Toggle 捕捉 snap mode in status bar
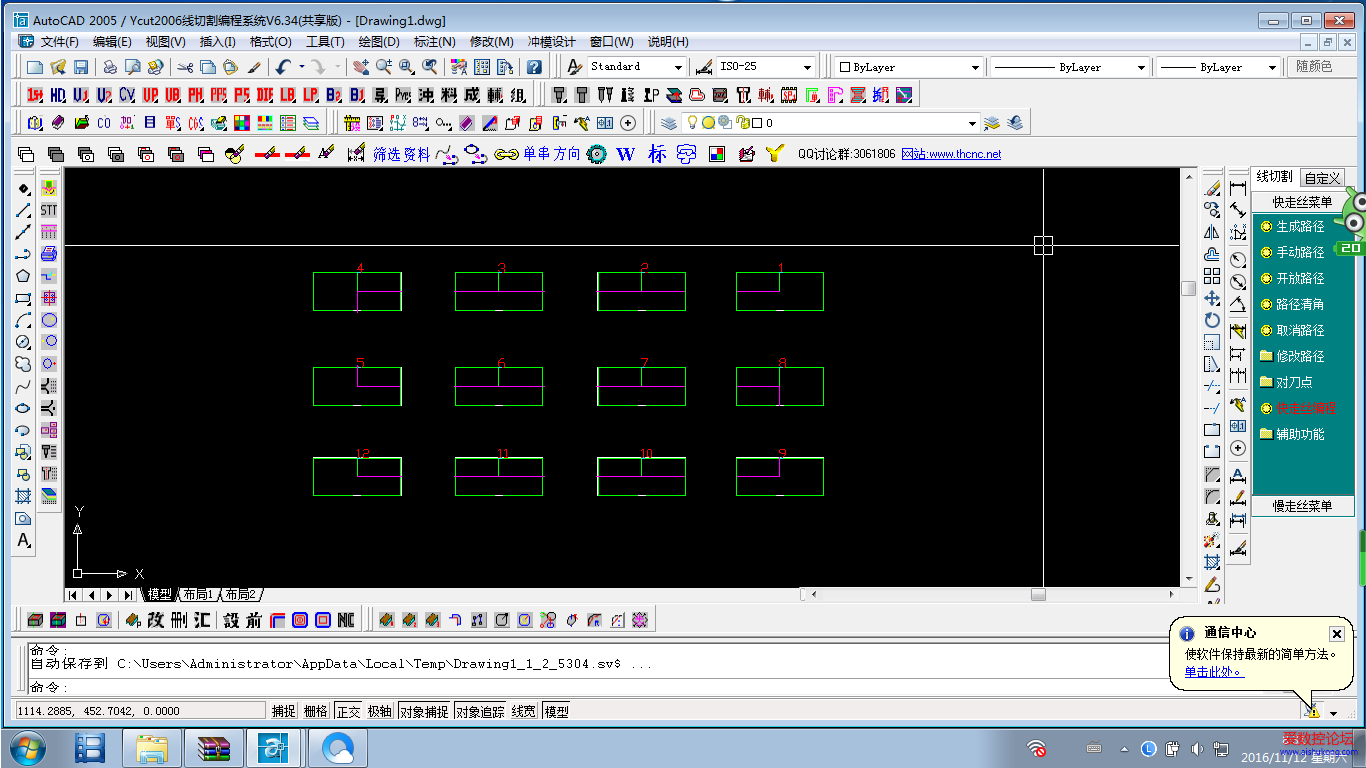The height and width of the screenshot is (768, 1366). click(284, 711)
